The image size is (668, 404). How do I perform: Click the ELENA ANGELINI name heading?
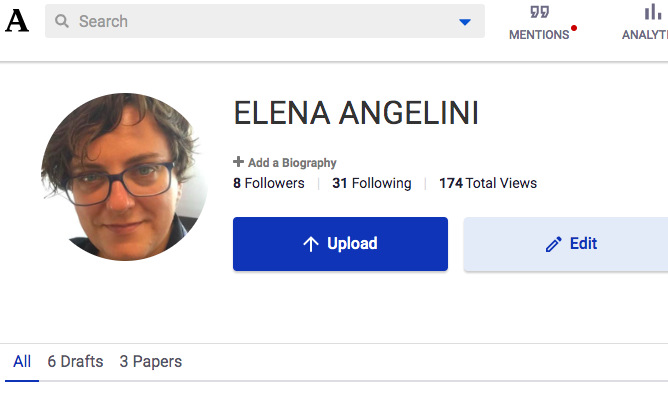(x=356, y=113)
